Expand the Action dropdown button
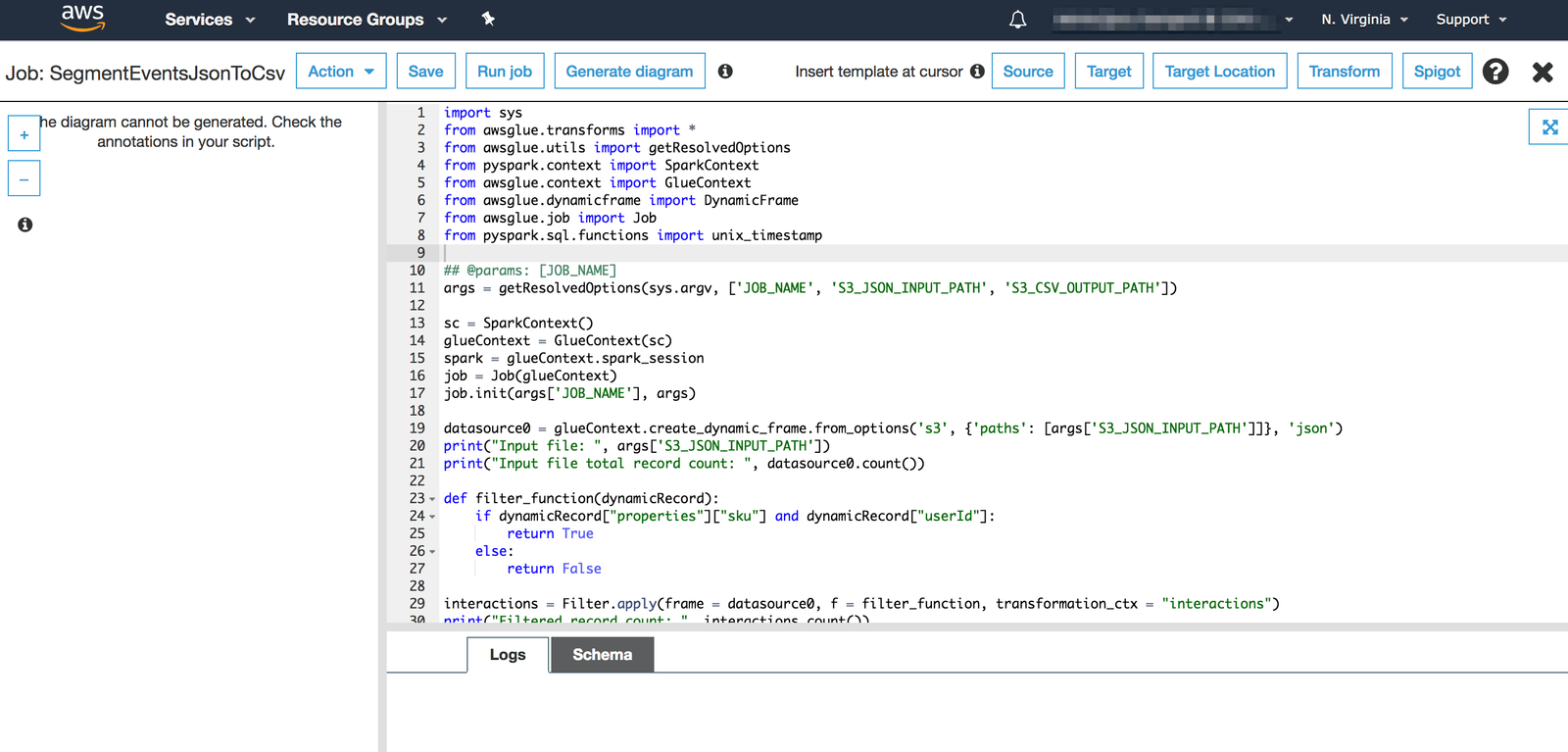The height and width of the screenshot is (752, 1568). click(341, 72)
